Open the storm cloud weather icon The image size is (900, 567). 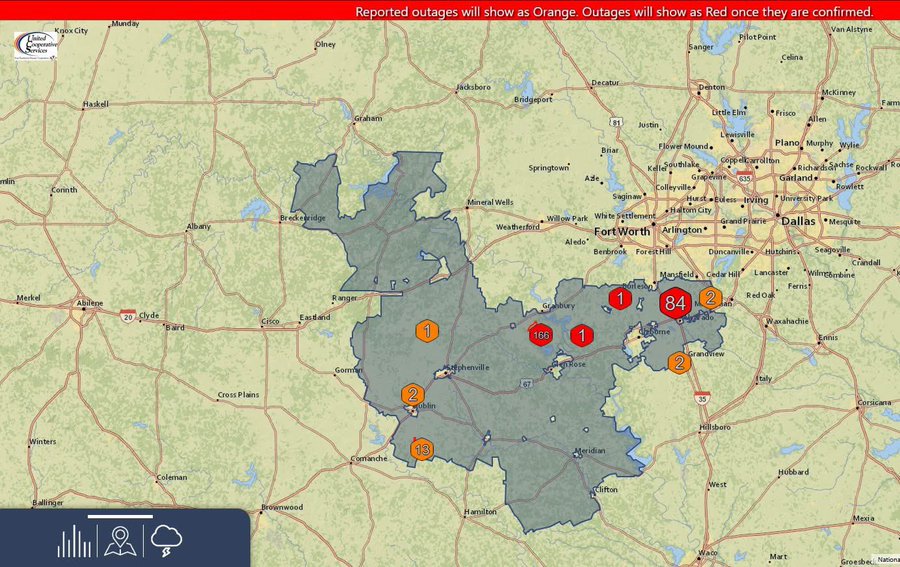[x=166, y=541]
